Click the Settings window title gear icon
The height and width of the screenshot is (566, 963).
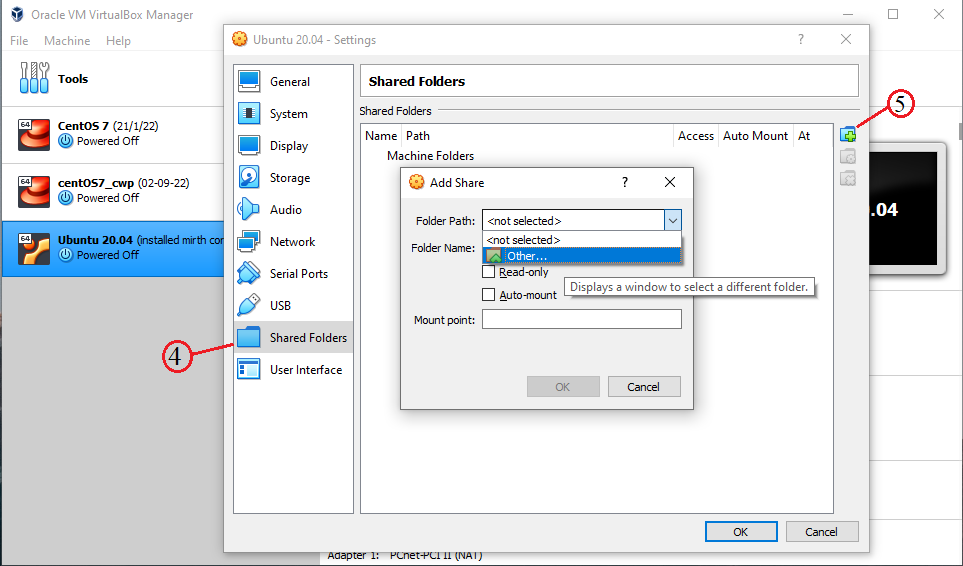[240, 39]
